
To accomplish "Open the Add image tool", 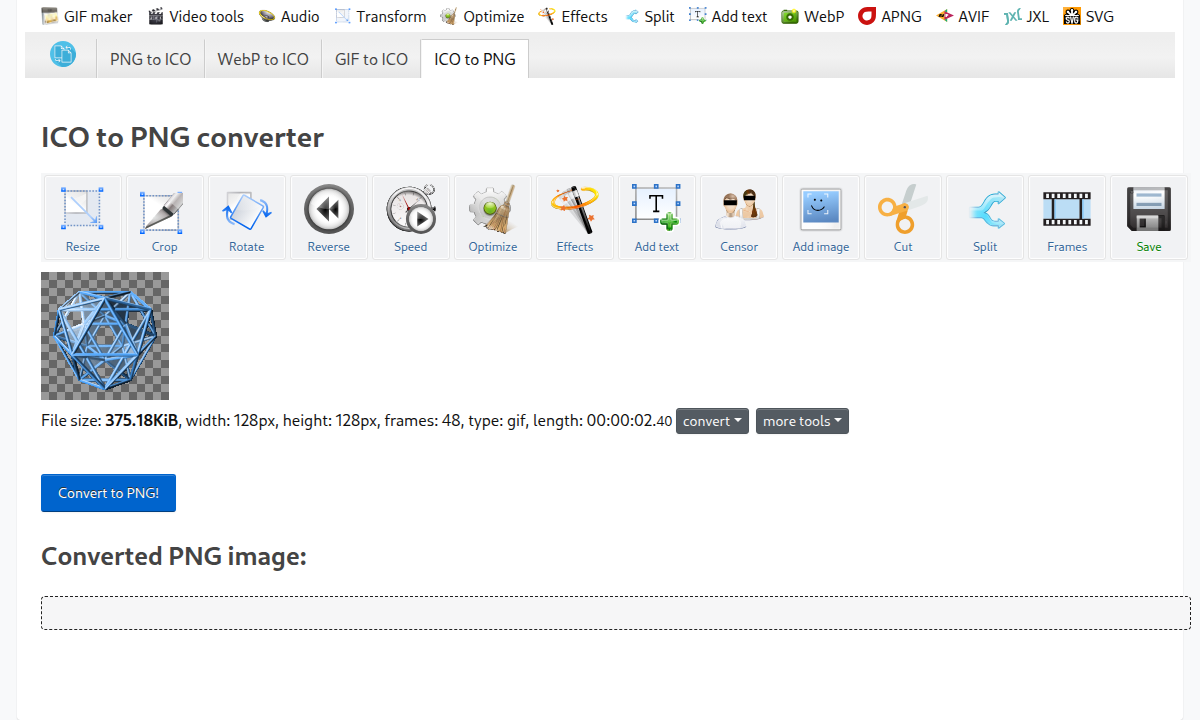I will (821, 218).
